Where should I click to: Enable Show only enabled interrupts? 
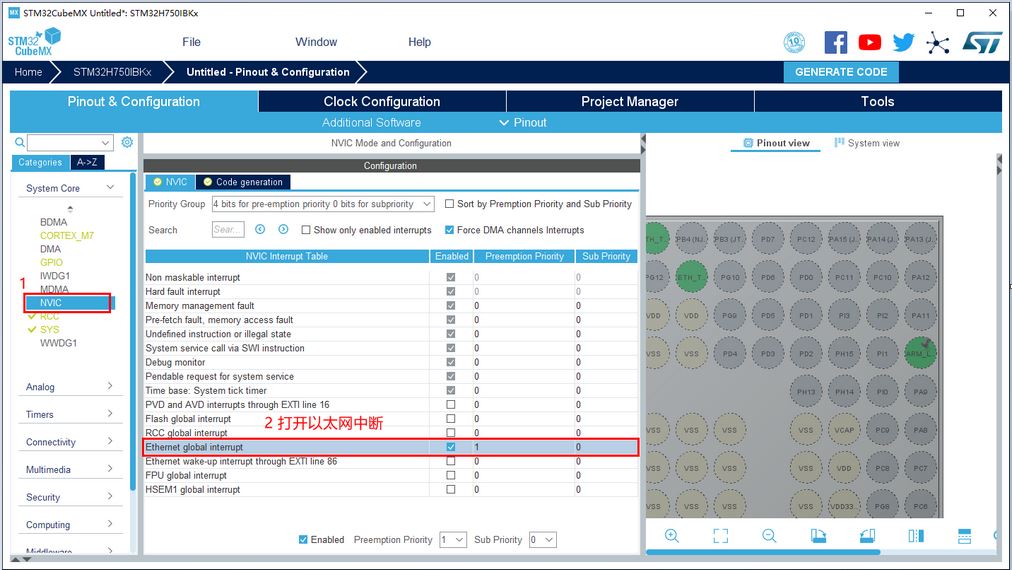tap(305, 230)
